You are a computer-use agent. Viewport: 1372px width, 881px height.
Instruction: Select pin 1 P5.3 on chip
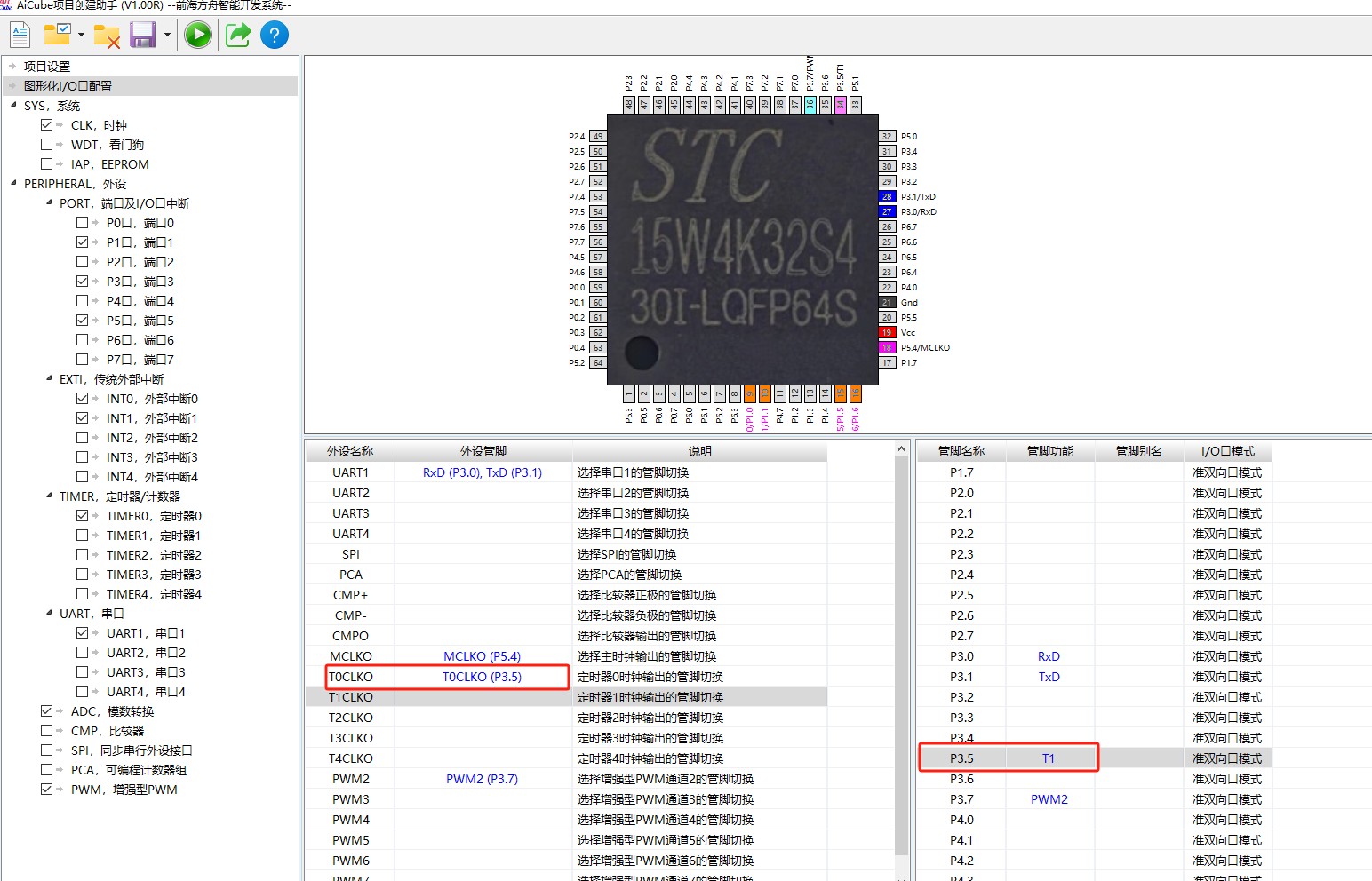[x=628, y=393]
